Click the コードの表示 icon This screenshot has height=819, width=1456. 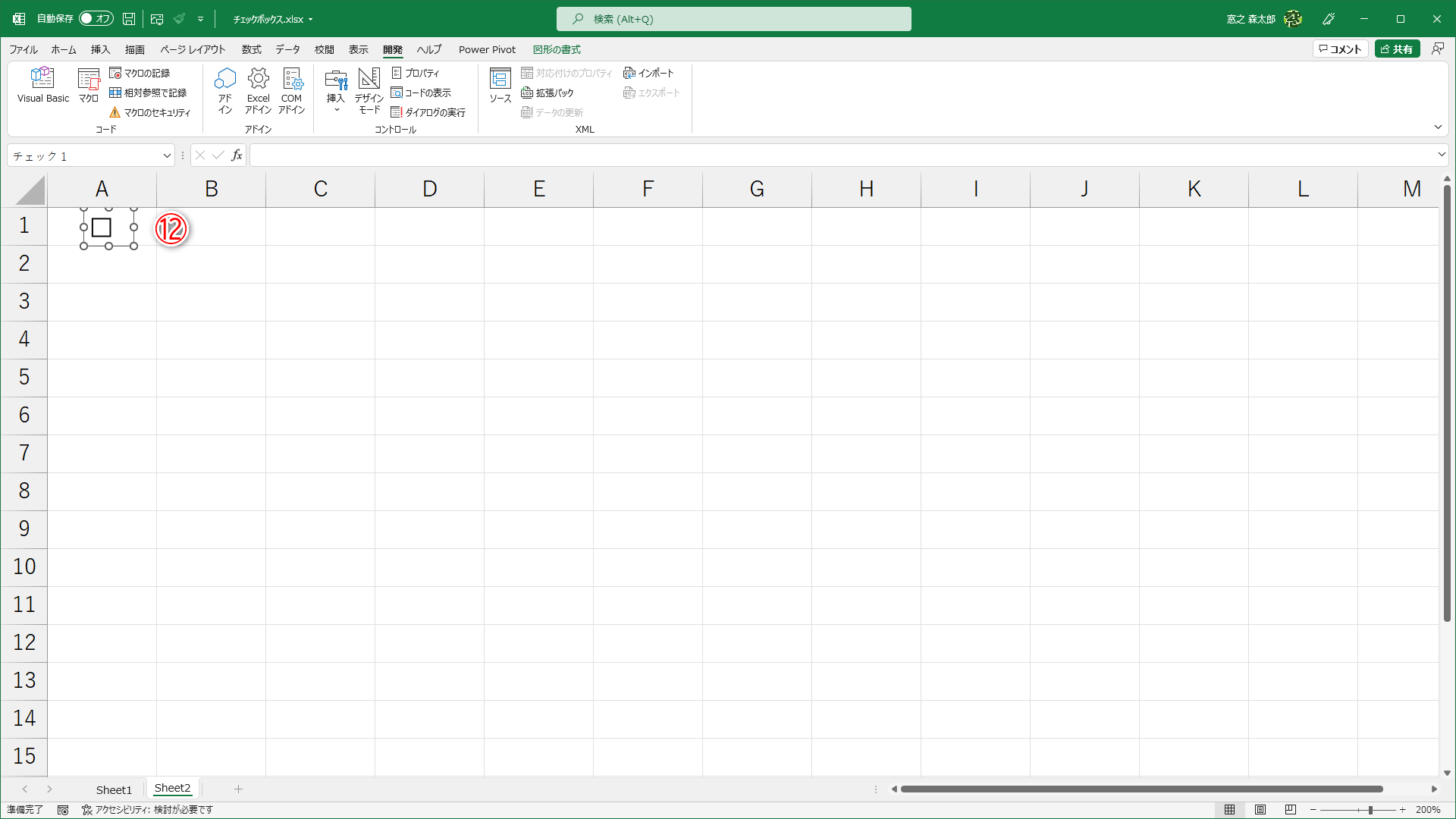click(x=422, y=93)
